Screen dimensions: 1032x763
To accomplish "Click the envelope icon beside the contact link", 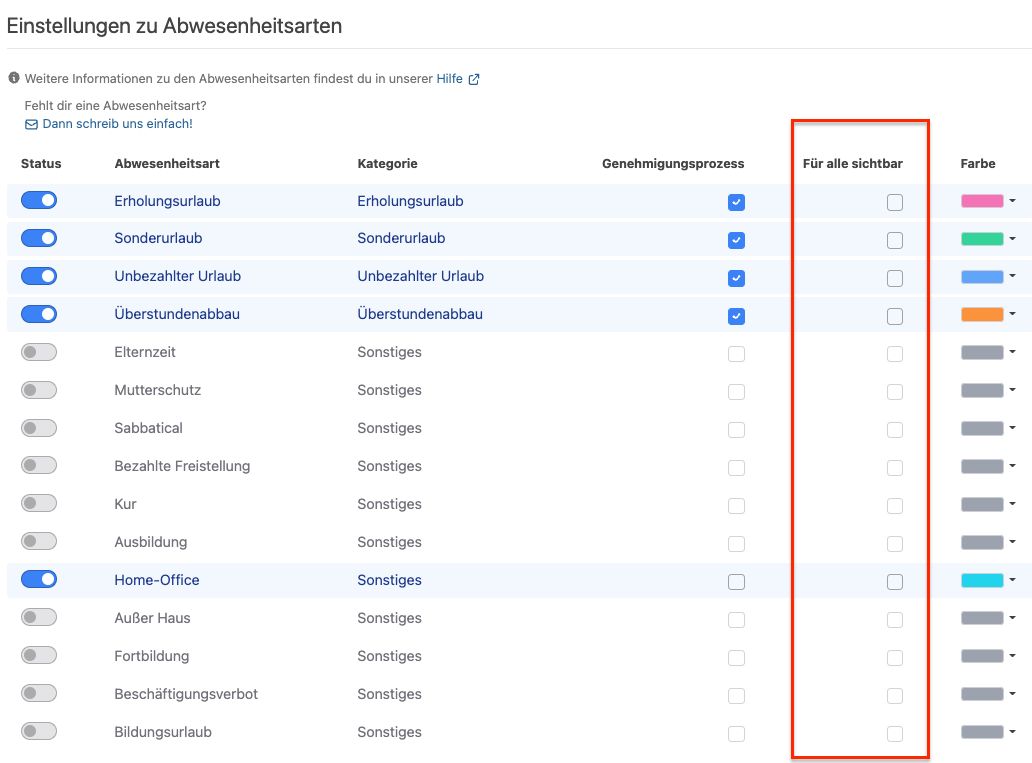I will (x=30, y=124).
